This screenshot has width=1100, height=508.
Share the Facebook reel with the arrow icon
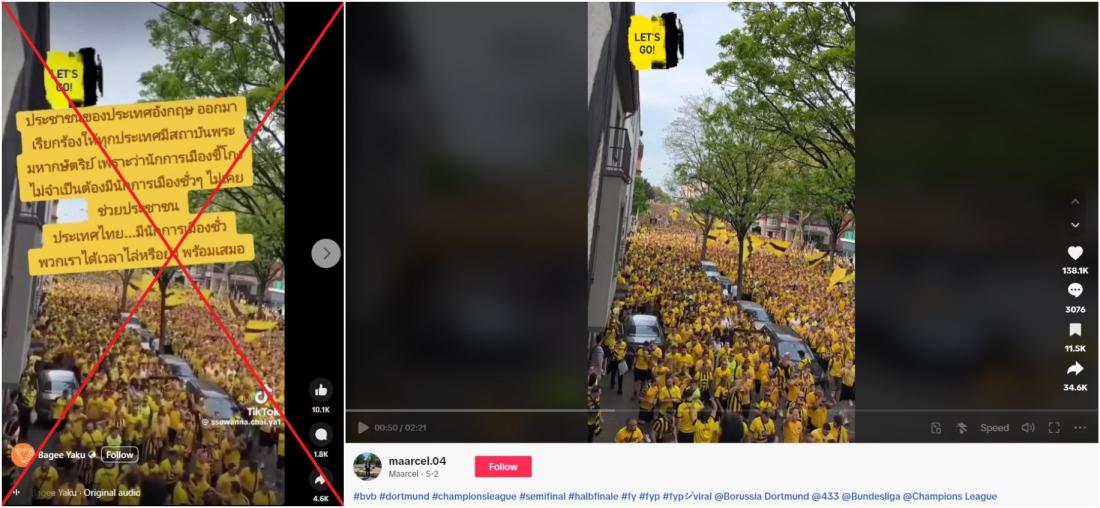[321, 479]
